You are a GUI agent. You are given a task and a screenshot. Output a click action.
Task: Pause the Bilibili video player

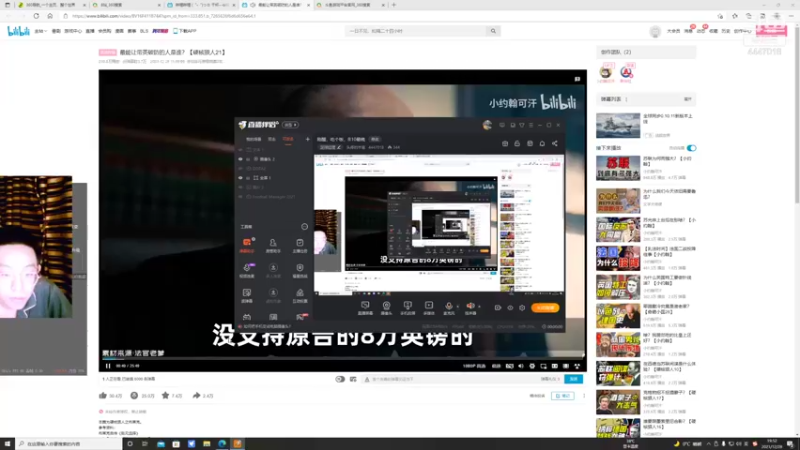[x=108, y=366]
